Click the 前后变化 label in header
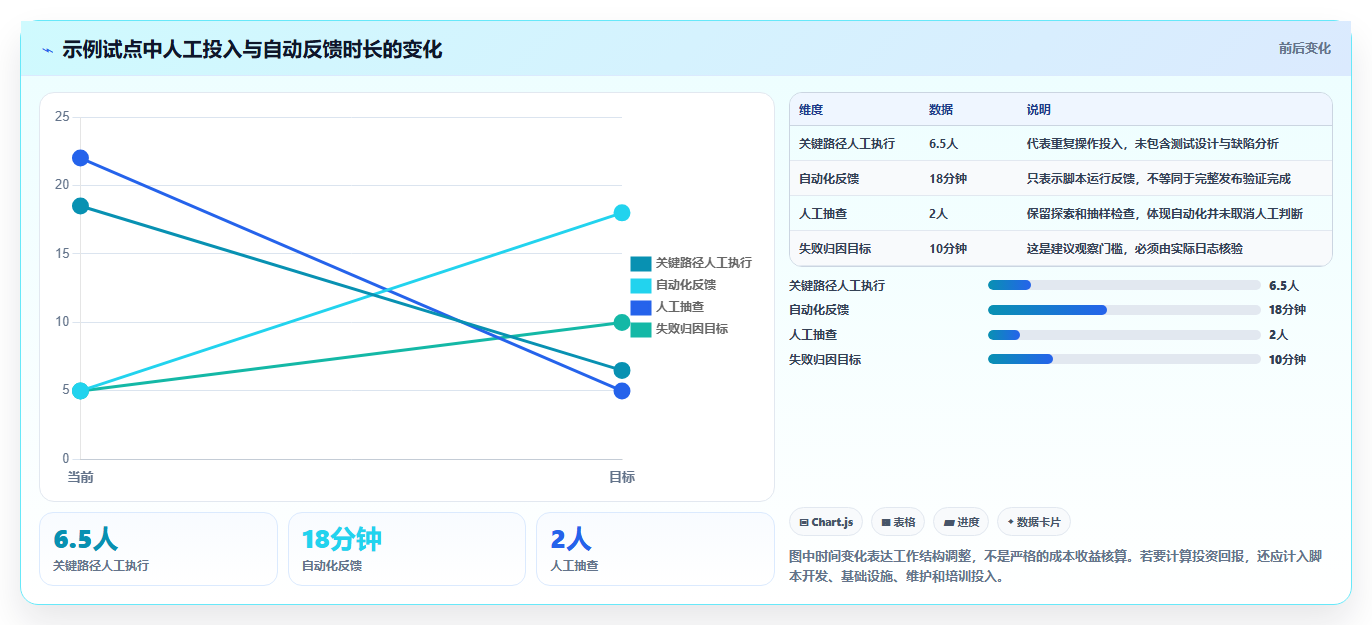The height and width of the screenshot is (625, 1372). click(x=1304, y=48)
